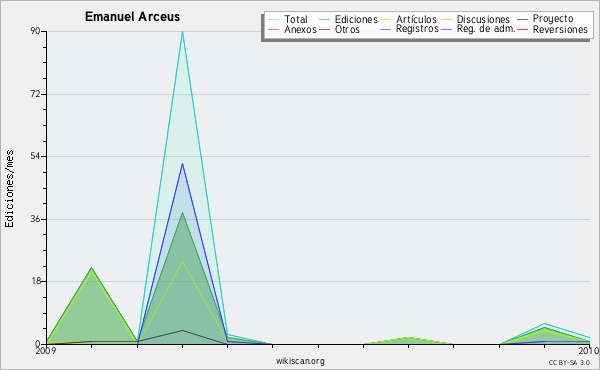Click the 'Ediciones/mes' y-axis label

[9, 189]
